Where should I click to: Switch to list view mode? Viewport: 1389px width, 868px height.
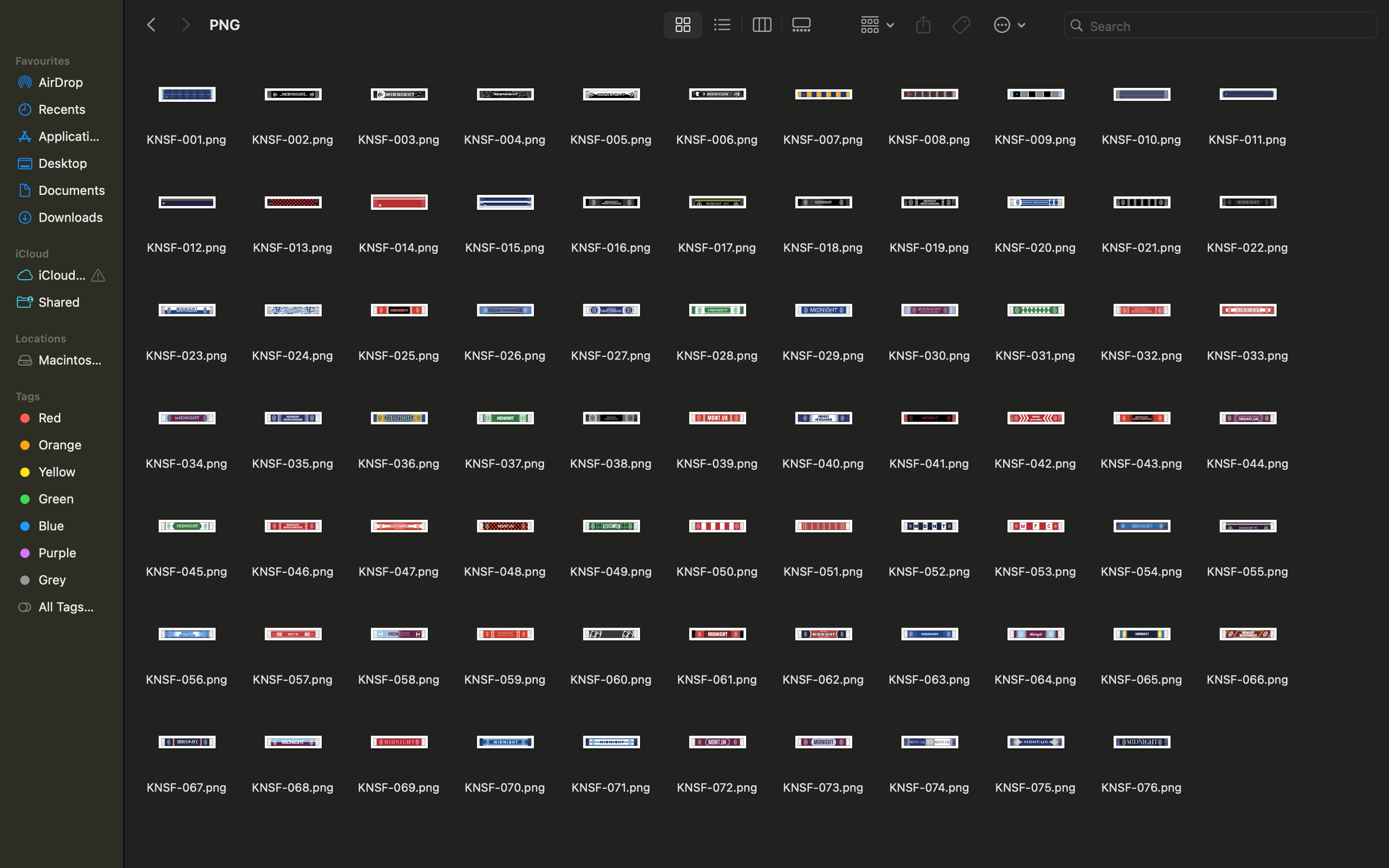[722, 24]
